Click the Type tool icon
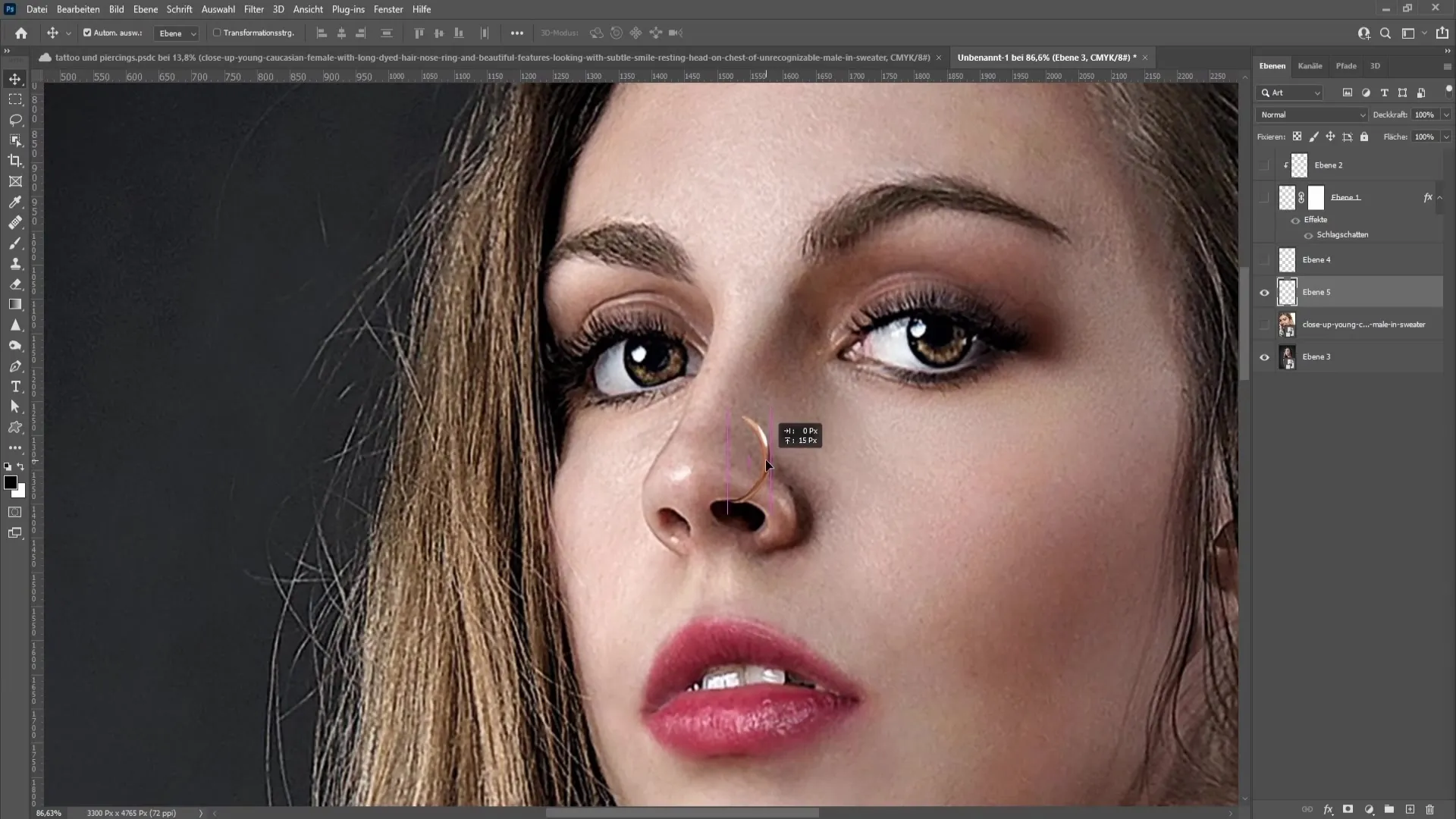This screenshot has width=1456, height=819. (15, 386)
